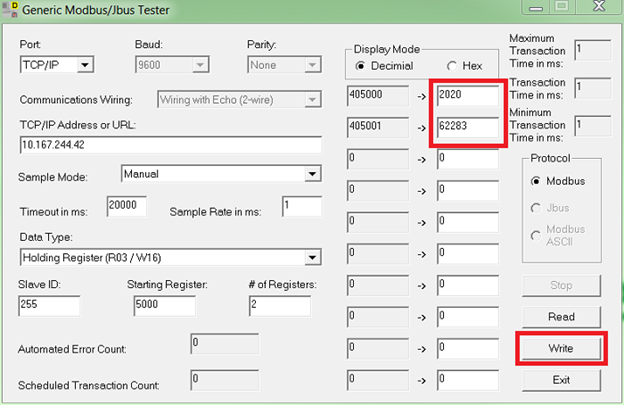Screen dimensions: 624x405
Task: Click the disabled Stop button
Action: click(561, 285)
